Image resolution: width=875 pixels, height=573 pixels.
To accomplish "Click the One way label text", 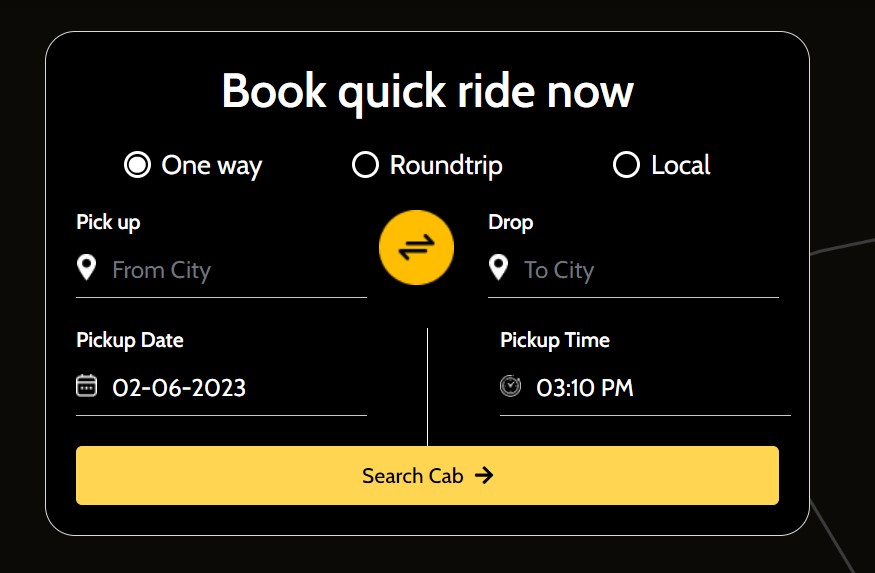I will 211,166.
